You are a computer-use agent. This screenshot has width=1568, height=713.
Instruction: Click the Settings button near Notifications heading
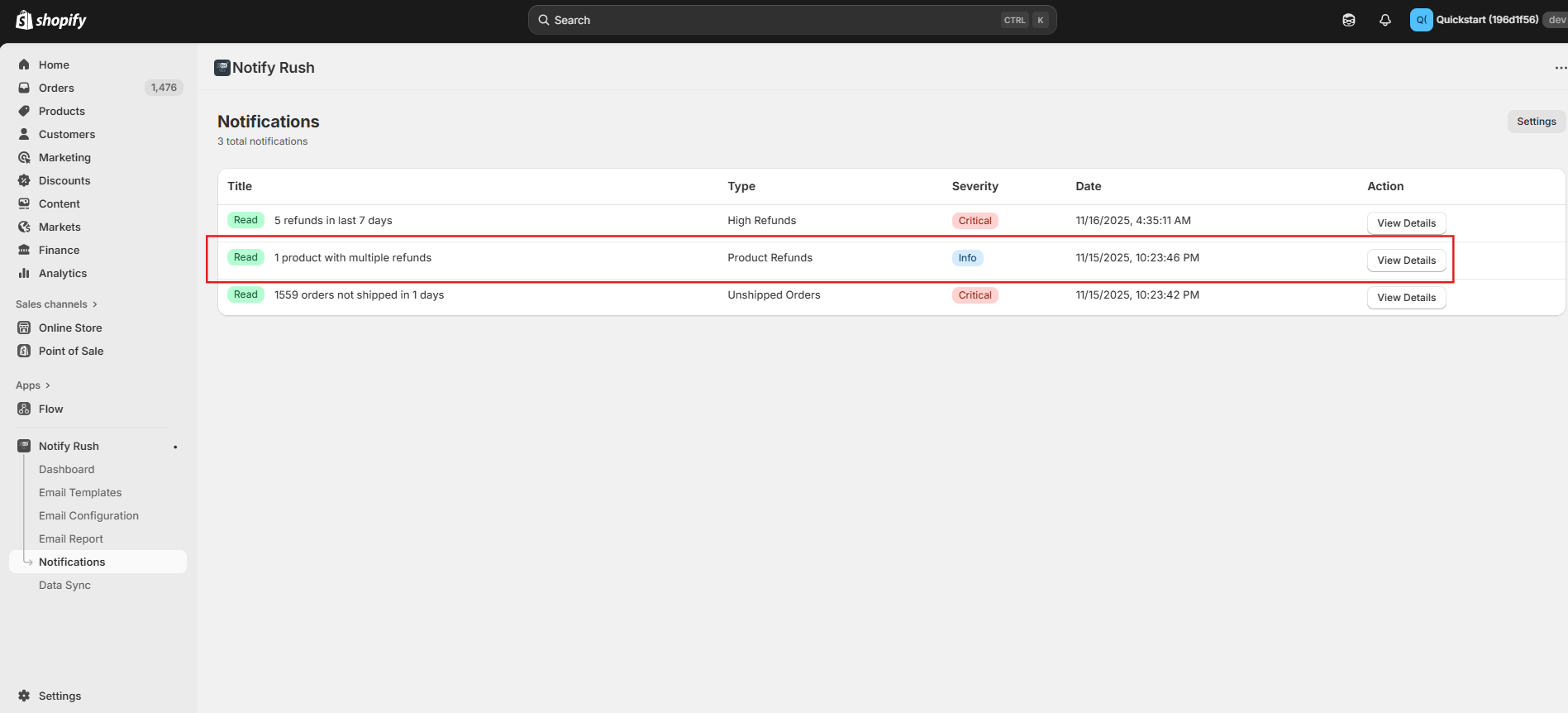[1536, 122]
